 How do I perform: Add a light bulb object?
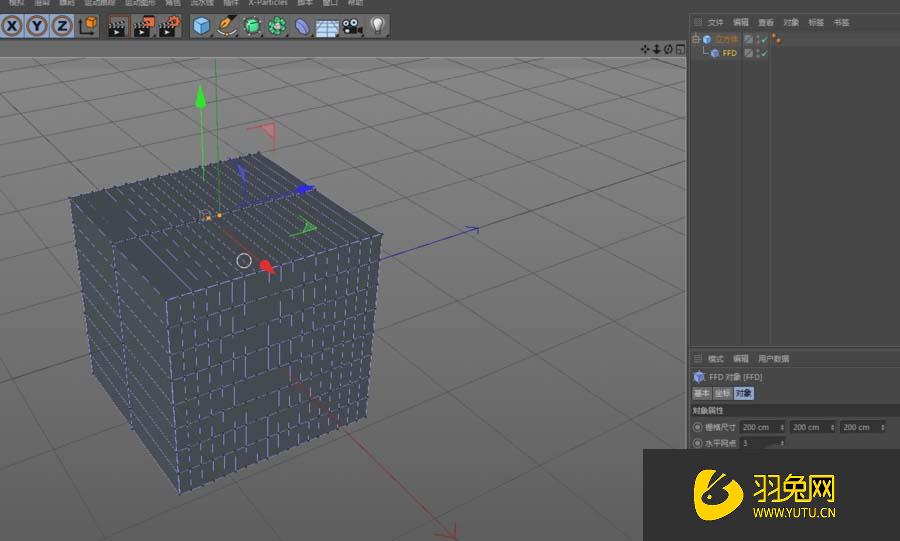coord(378,26)
